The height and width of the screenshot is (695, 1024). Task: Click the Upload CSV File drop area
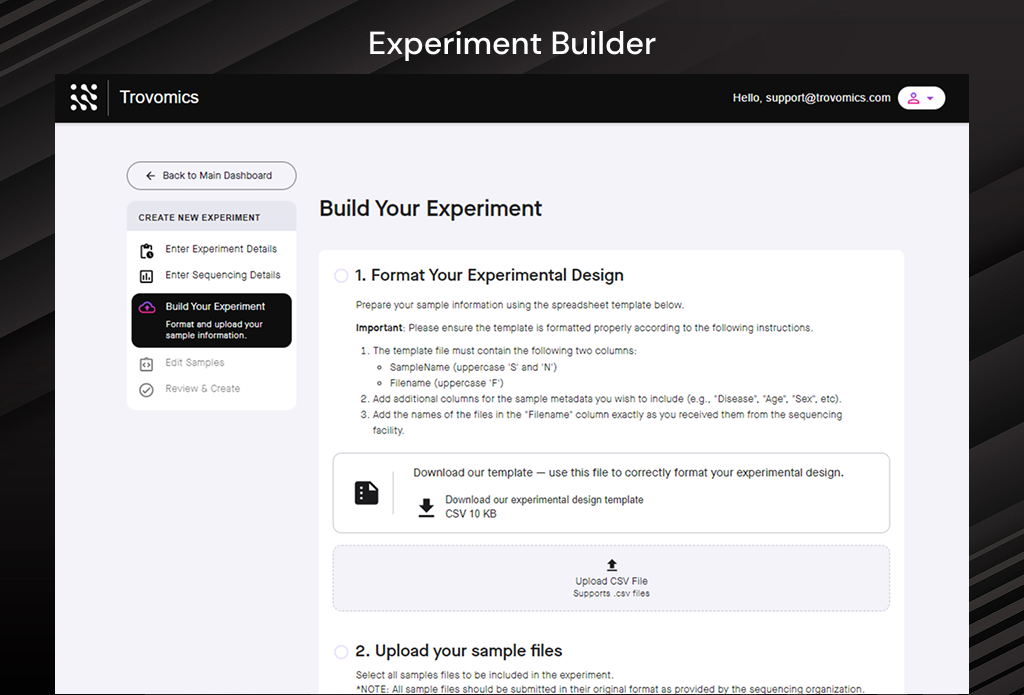(611, 578)
